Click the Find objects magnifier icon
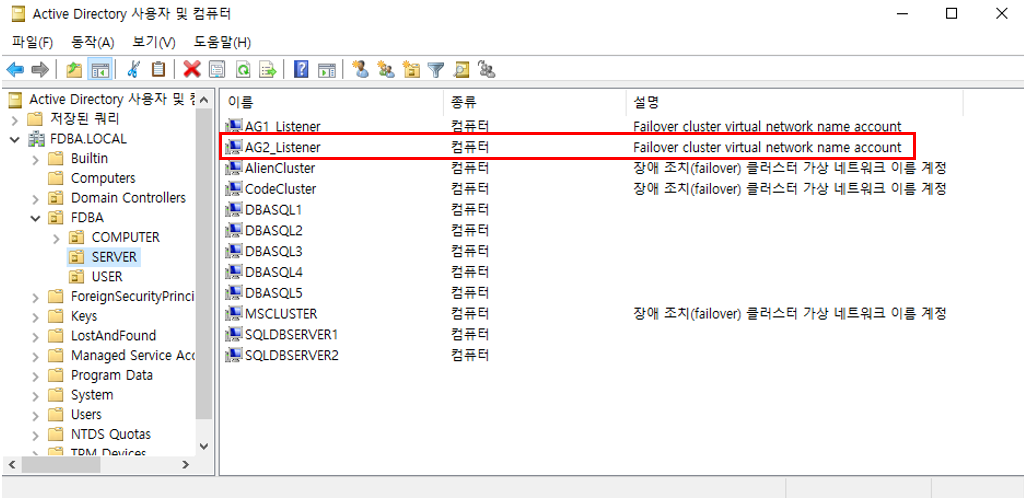The height and width of the screenshot is (500, 1024). coord(462,69)
